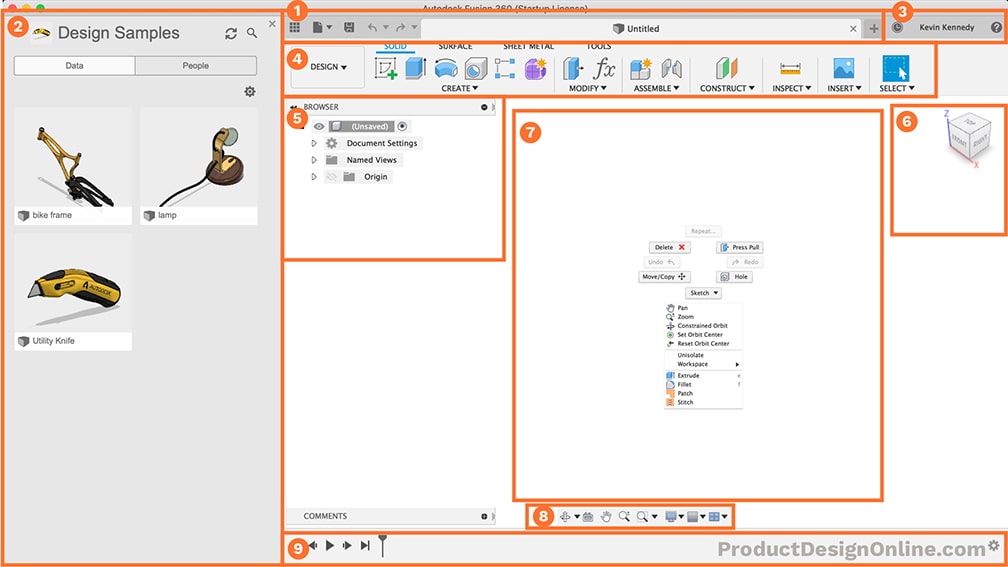Image resolution: width=1008 pixels, height=567 pixels.
Task: Activate the Unsaved component radio button
Action: pyautogui.click(x=402, y=126)
